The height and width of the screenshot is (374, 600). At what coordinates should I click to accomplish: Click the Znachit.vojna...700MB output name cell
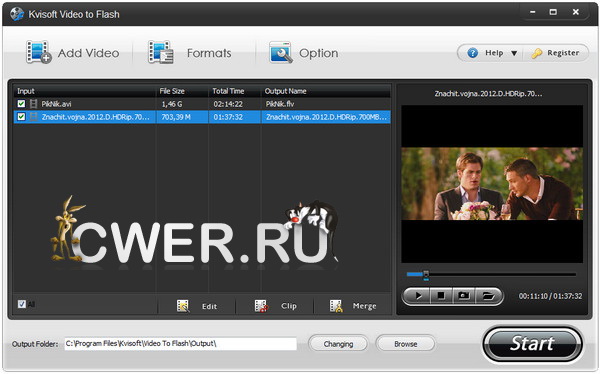(x=326, y=117)
